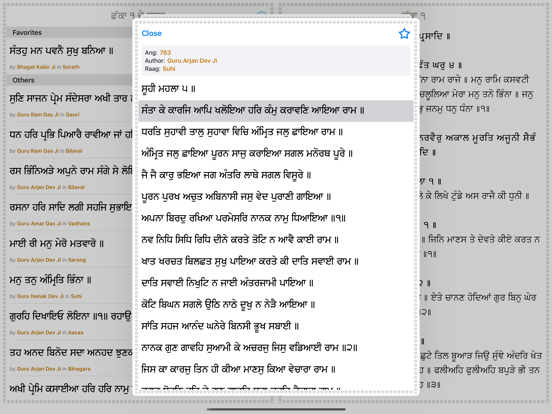Tap background line ਜਿਨਿ ਮਾਣਸ ਤੇ ਦੇਵਤੇ ਕੀਏ
This screenshot has width=552, height=414.
484,240
